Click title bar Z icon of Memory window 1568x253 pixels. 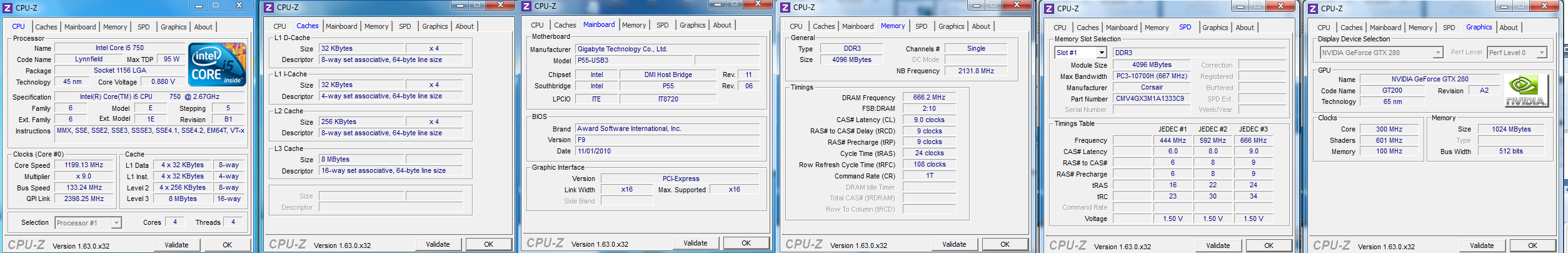pos(785,7)
